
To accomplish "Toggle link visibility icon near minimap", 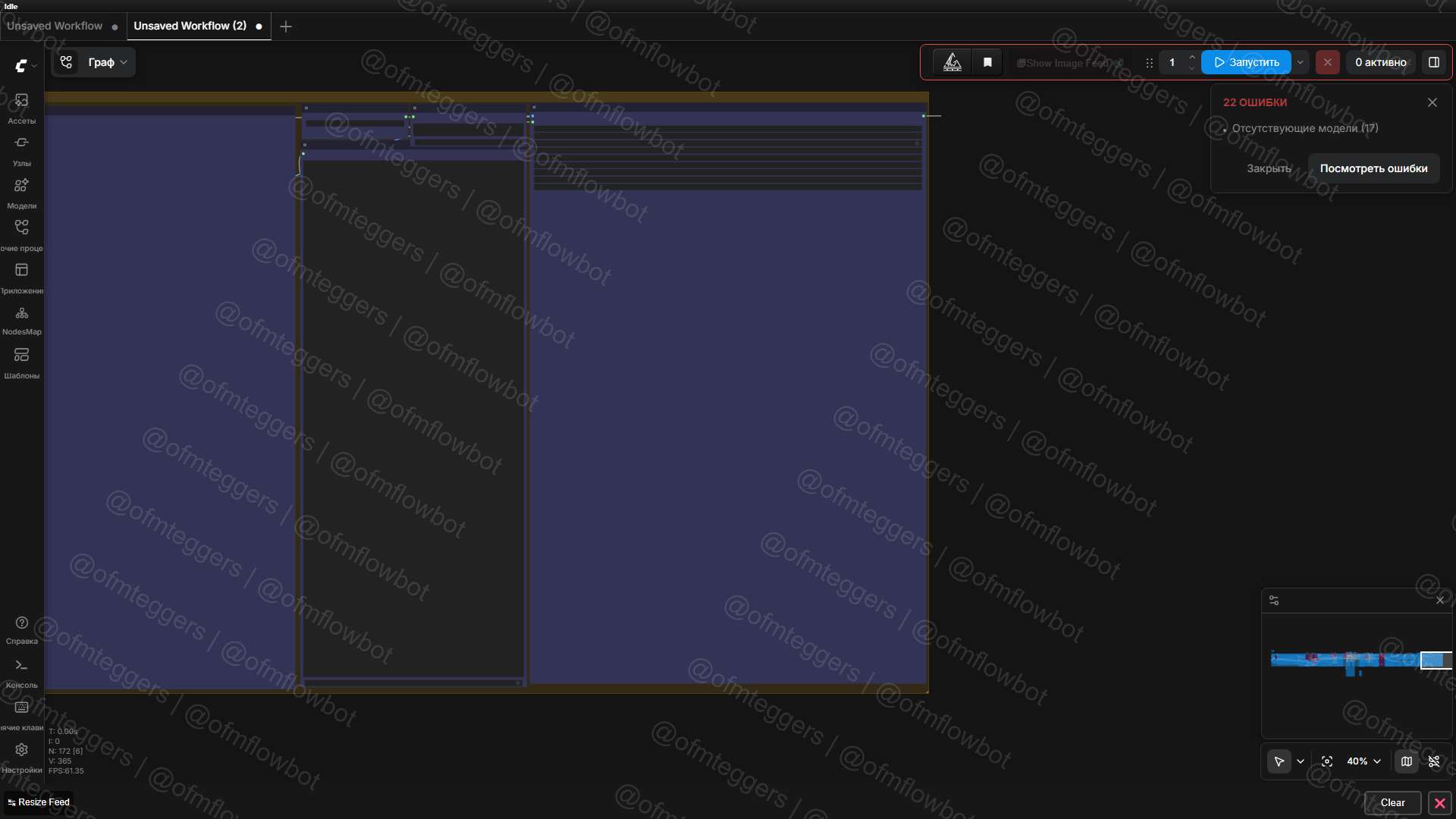I will tap(1434, 761).
